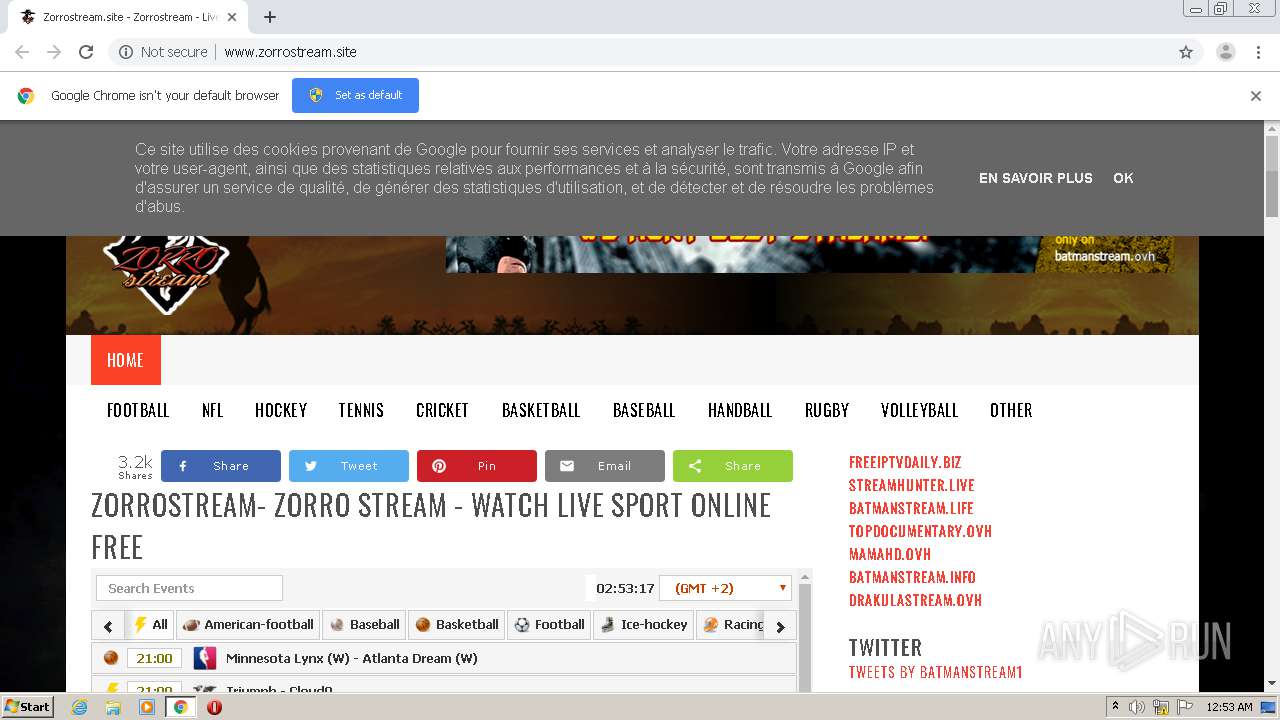The height and width of the screenshot is (720, 1280).
Task: Open the system tray volume icon
Action: coord(1137,707)
